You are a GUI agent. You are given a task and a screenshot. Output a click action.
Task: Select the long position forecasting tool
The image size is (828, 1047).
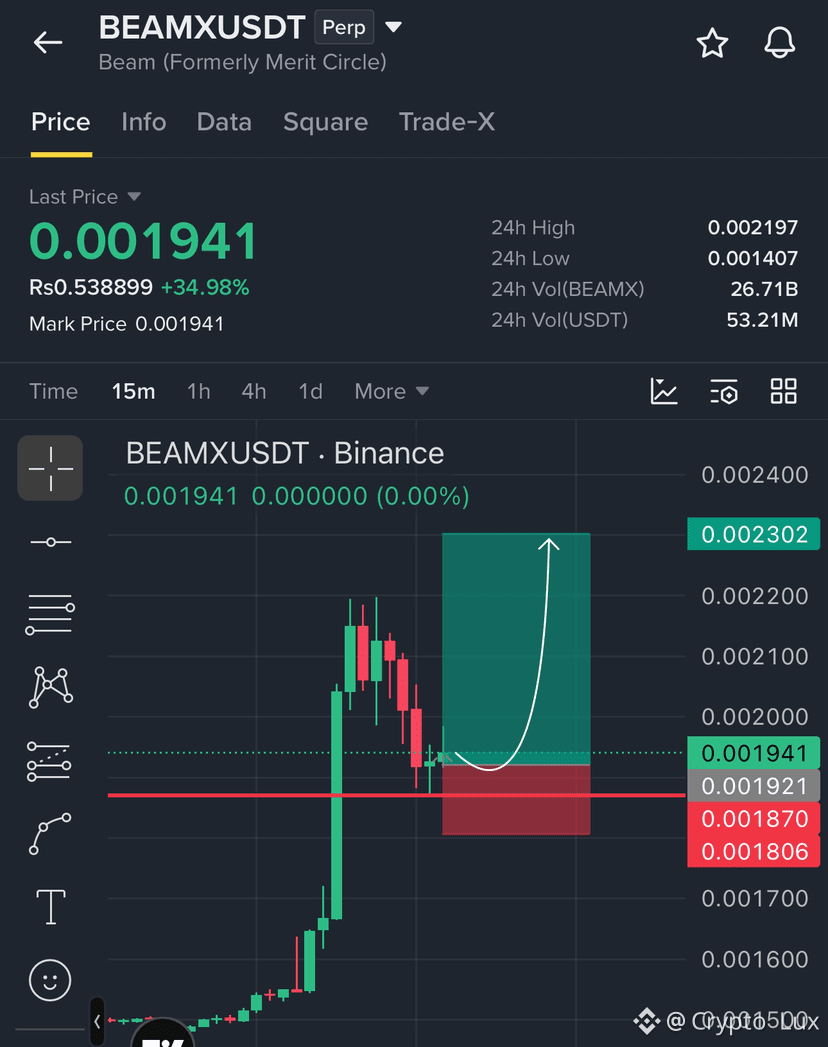pos(49,761)
